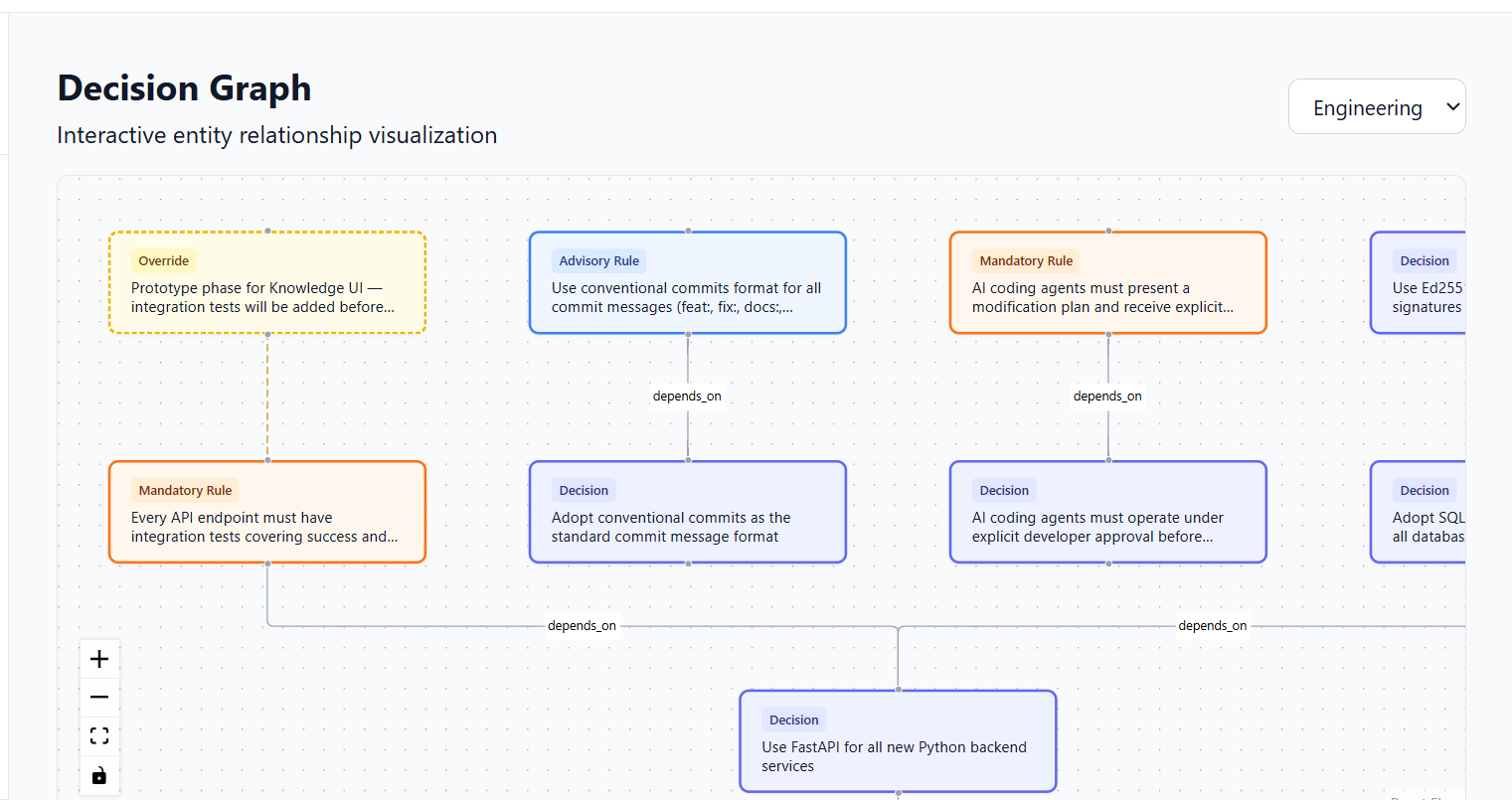Image resolution: width=1512 pixels, height=800 pixels.
Task: Click the Mandatory Rule on API endpoint tests
Action: pos(267,512)
